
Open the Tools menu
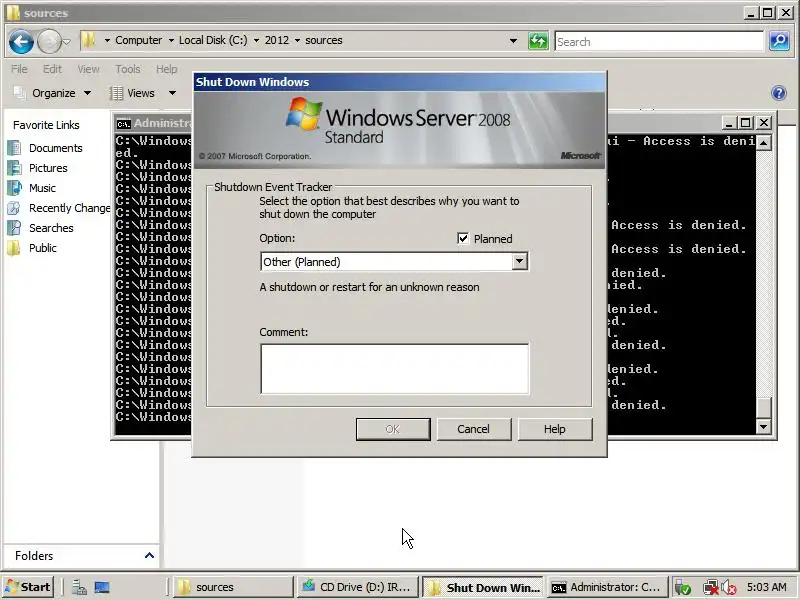[x=128, y=69]
